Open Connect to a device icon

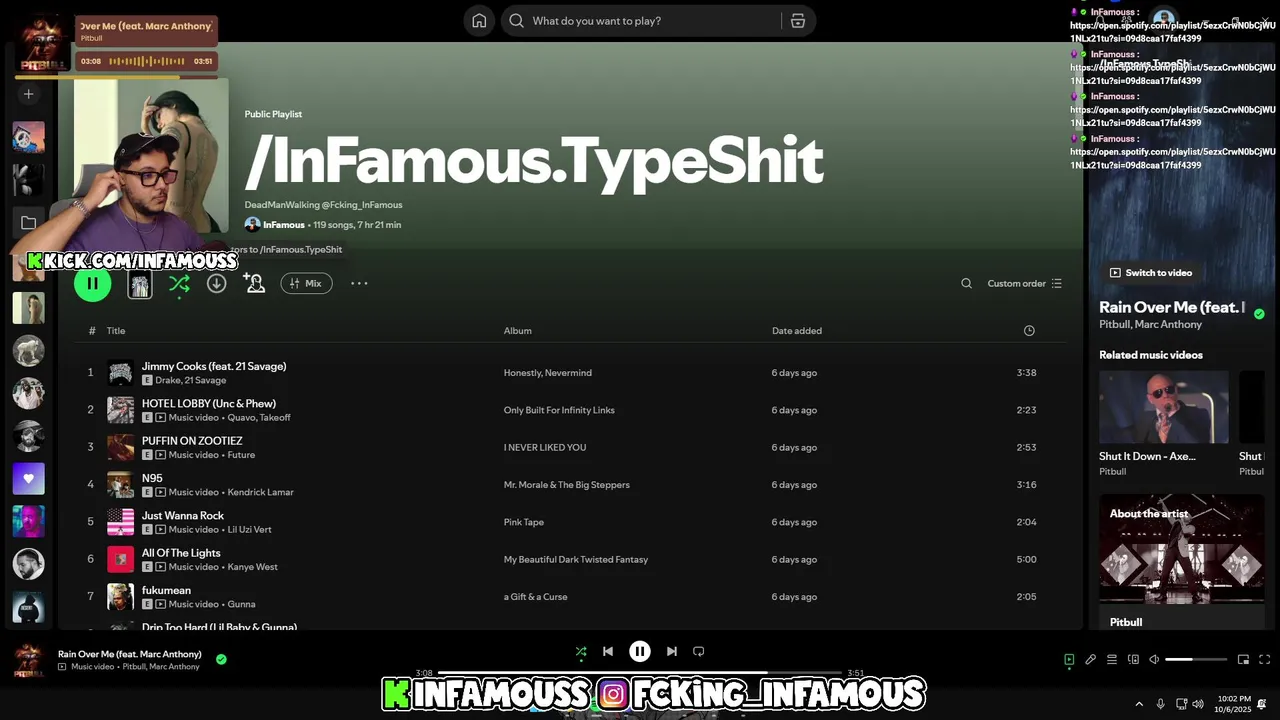[x=1133, y=659]
